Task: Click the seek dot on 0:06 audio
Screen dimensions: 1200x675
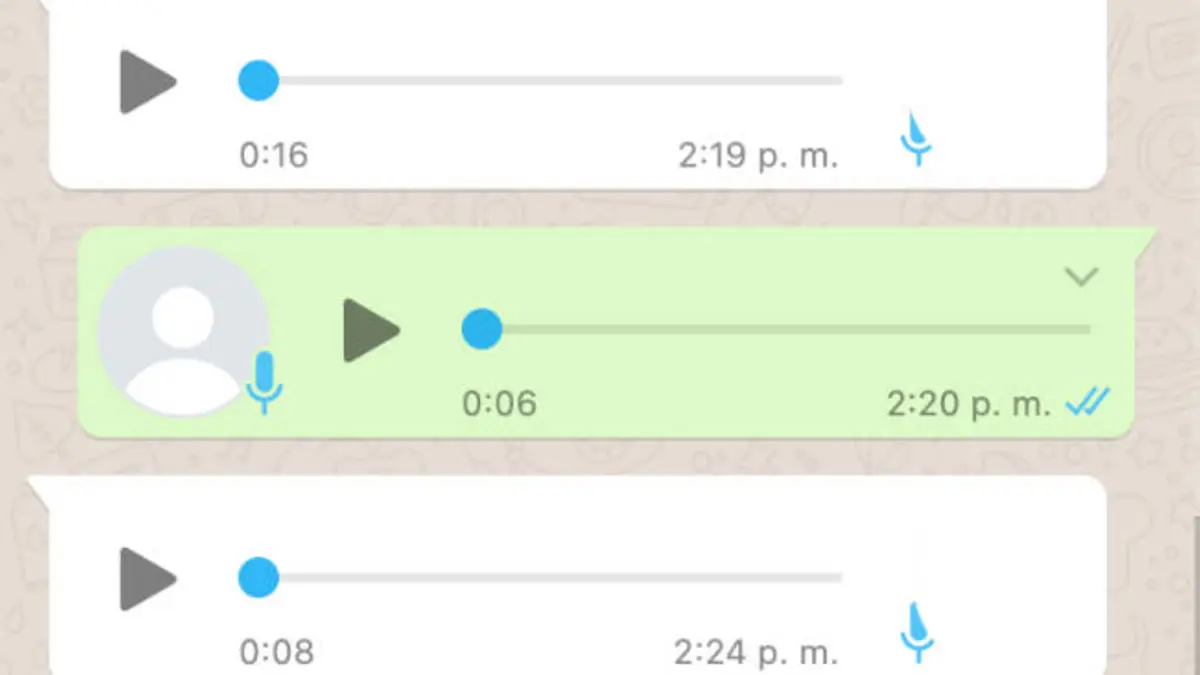Action: [x=482, y=329]
